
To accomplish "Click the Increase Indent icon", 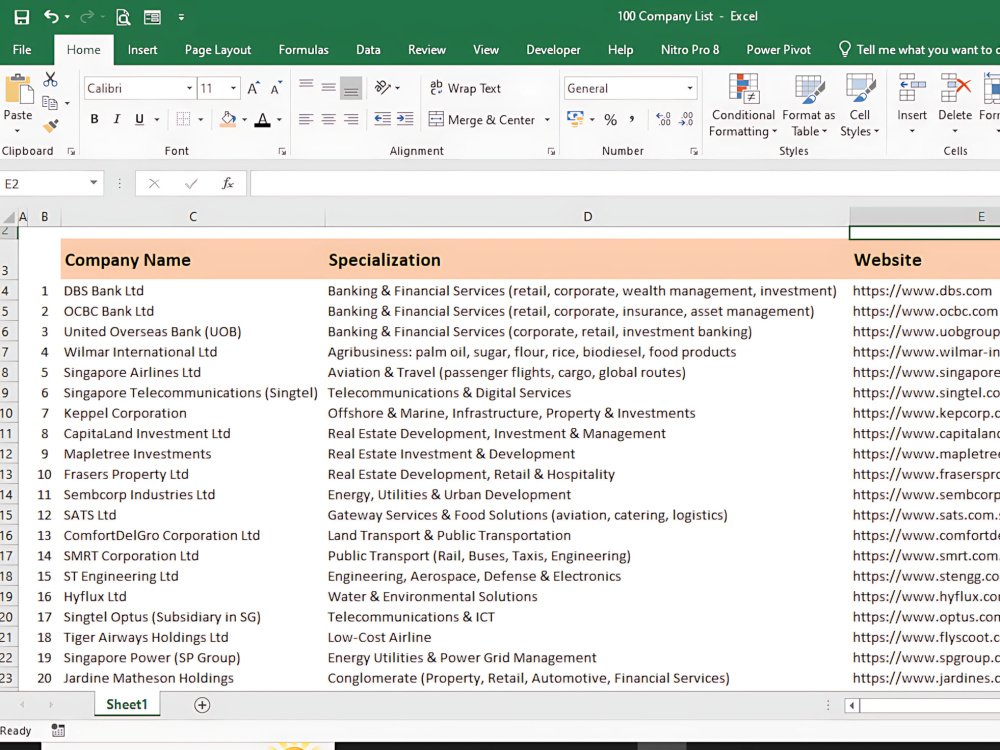I will [405, 119].
